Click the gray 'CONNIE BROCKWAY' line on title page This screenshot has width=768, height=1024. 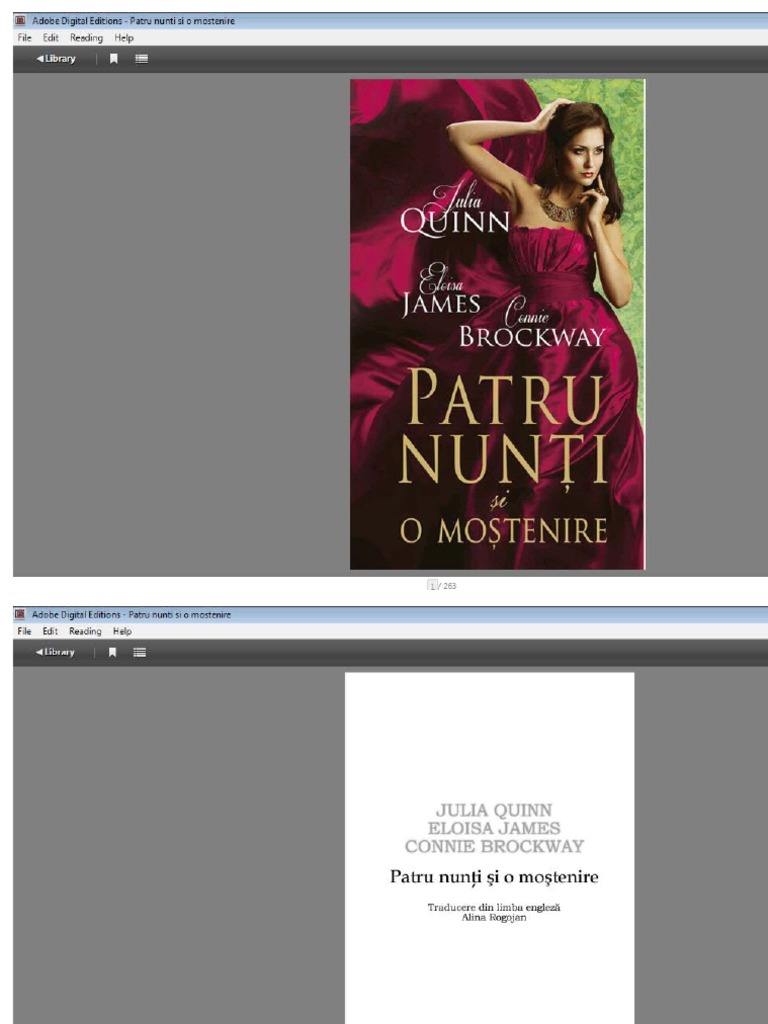494,846
